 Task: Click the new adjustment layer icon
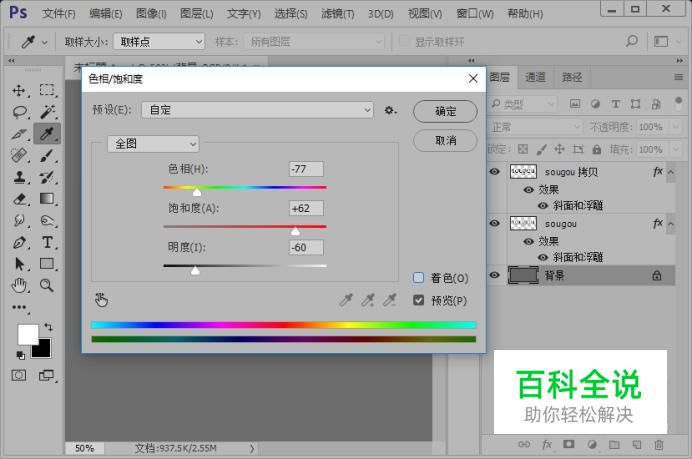coord(591,444)
